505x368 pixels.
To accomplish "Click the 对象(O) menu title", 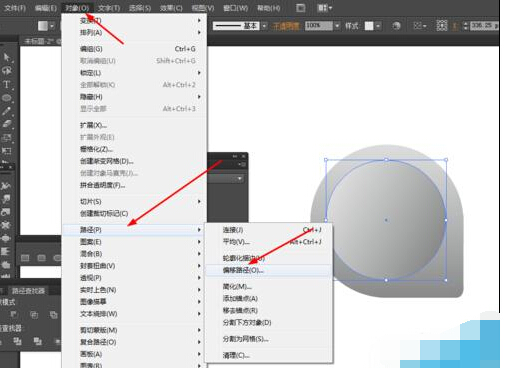I will 77,8.
